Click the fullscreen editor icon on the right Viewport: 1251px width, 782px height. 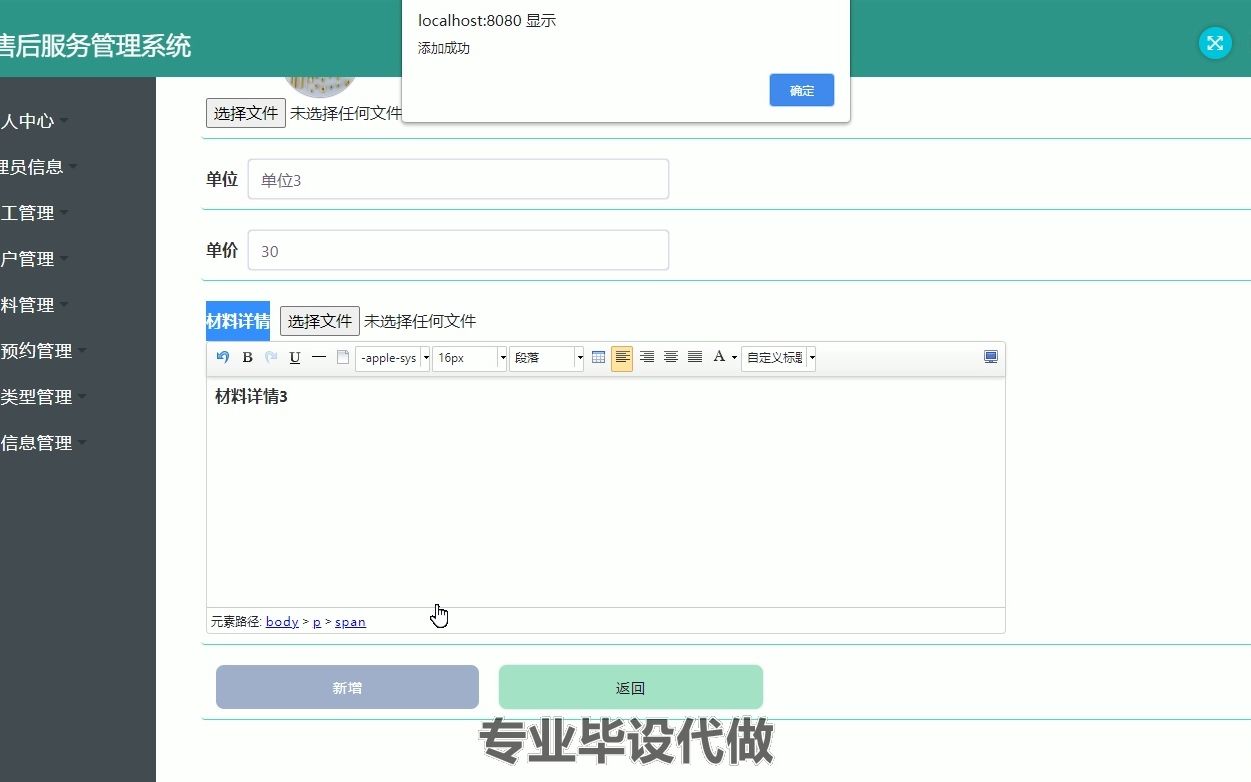[x=990, y=357]
